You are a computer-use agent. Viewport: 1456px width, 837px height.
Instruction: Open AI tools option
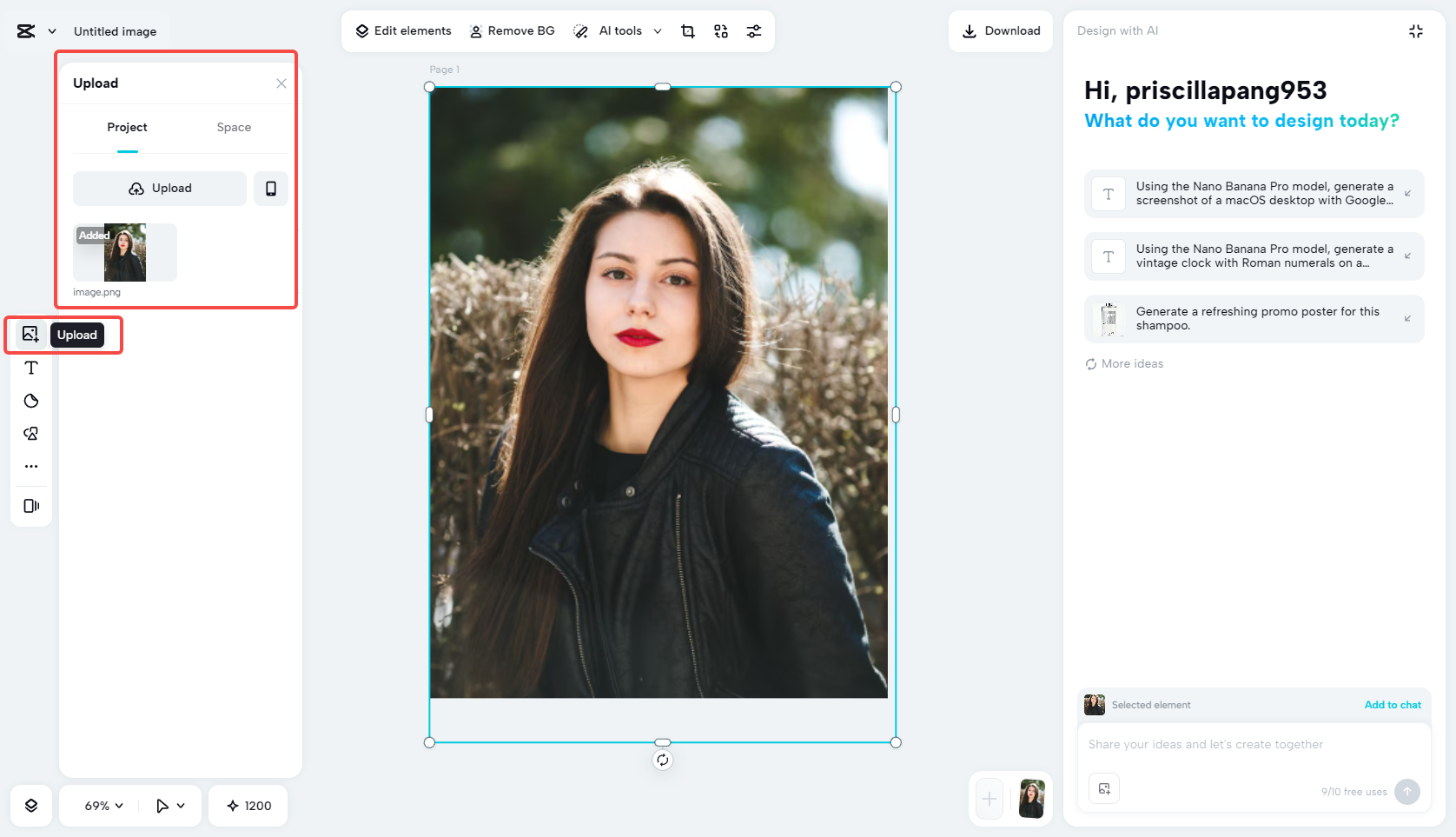(x=608, y=31)
